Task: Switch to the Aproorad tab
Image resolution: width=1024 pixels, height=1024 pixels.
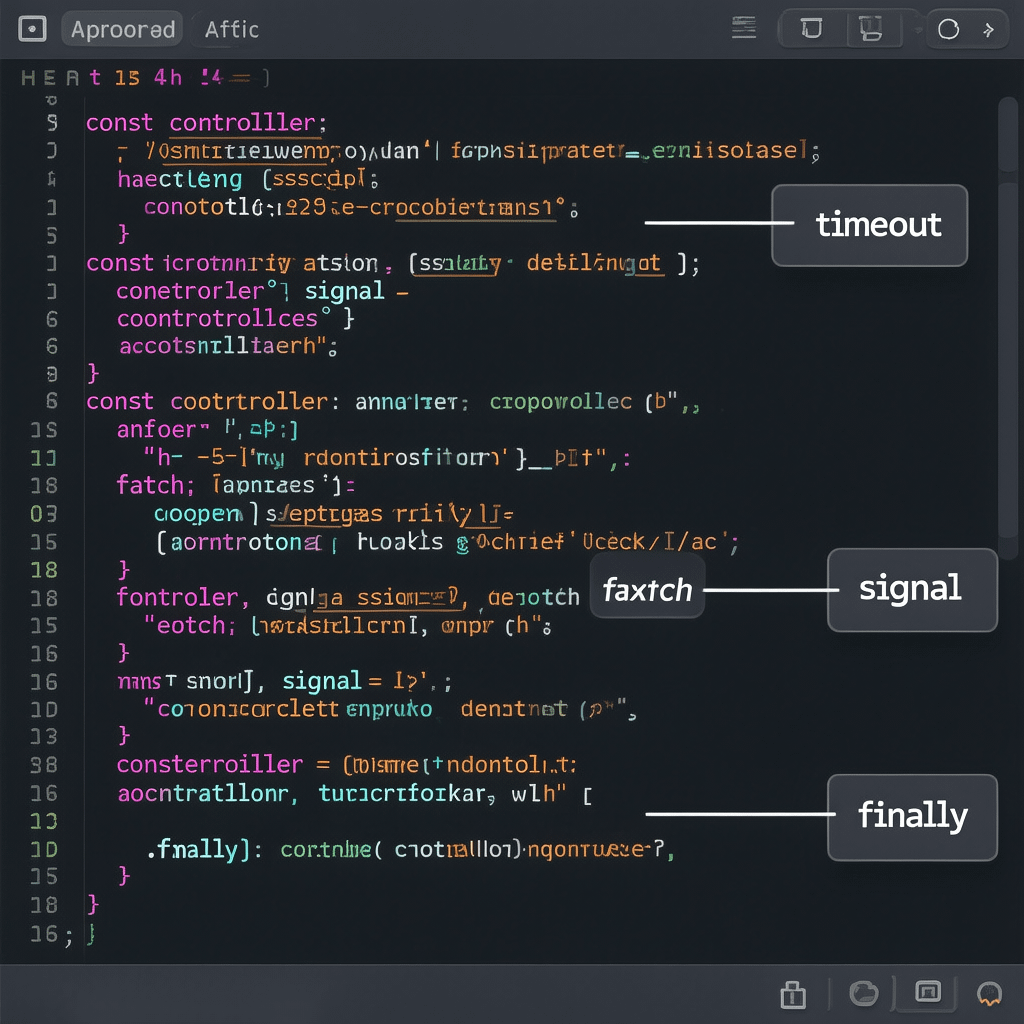Action: point(121,28)
